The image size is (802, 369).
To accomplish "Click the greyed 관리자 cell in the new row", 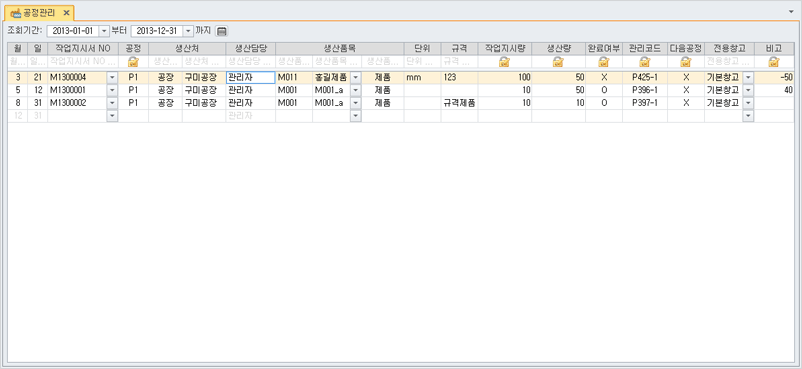I will pyautogui.click(x=251, y=116).
